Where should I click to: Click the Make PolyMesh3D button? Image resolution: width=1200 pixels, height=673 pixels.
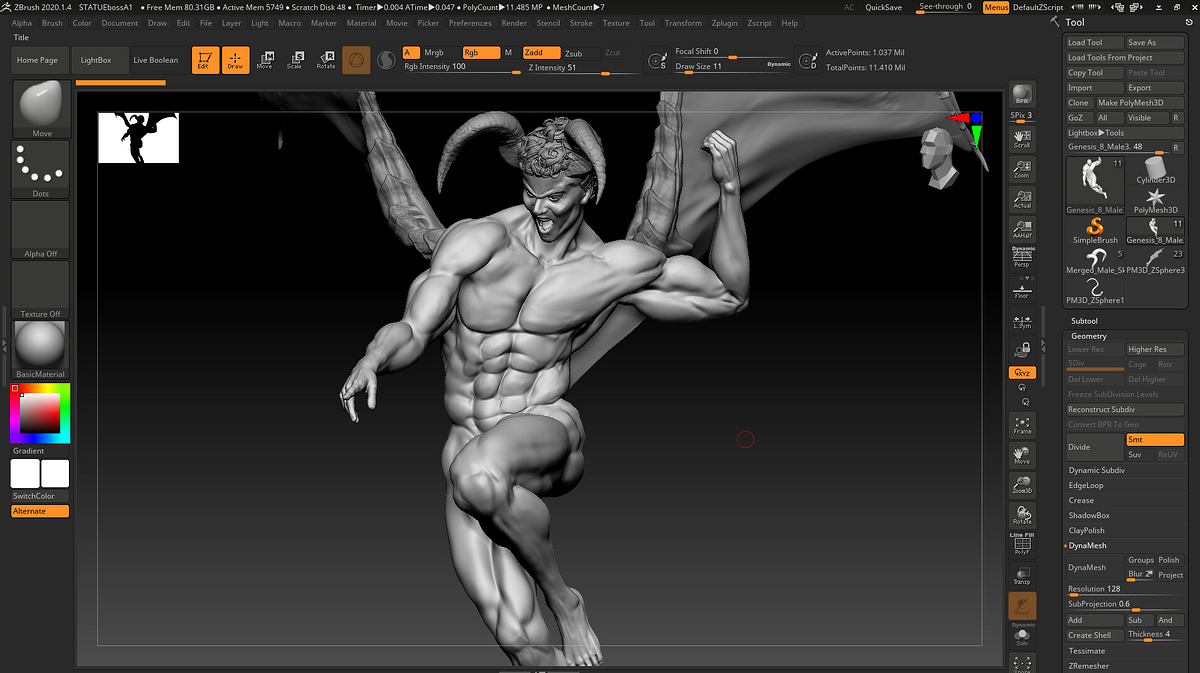[1139, 103]
